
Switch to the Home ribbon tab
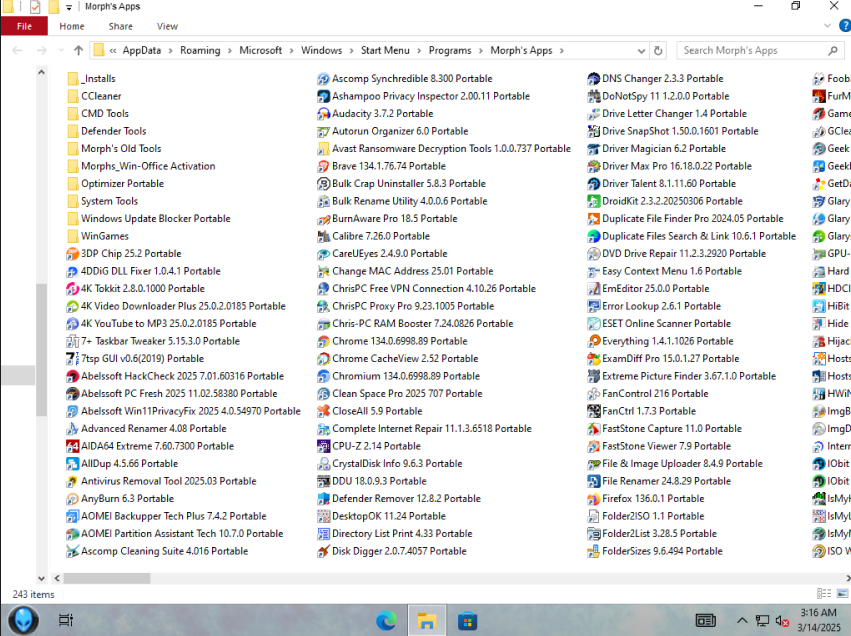[x=72, y=26]
